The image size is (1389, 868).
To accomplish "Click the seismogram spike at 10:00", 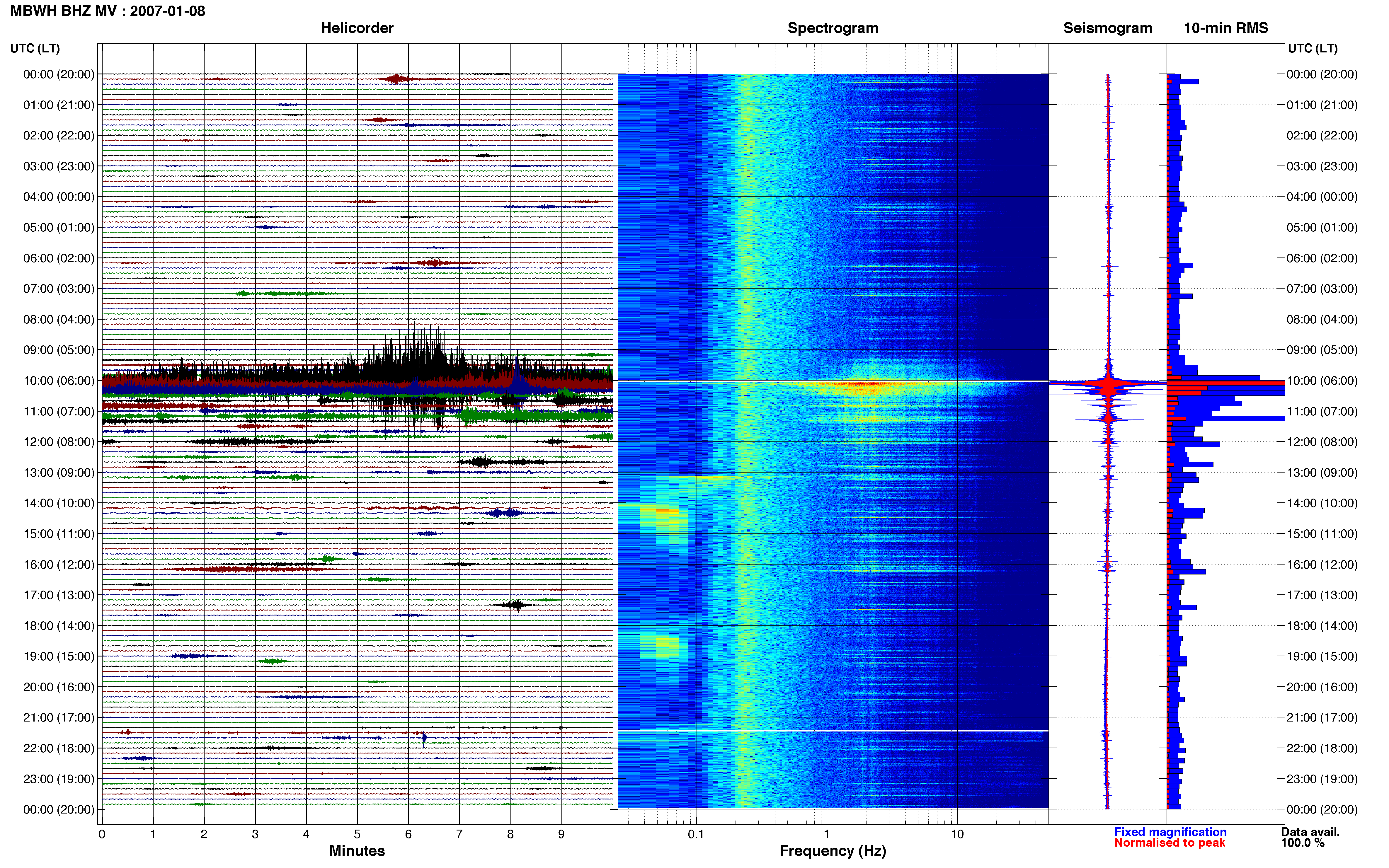I will [x=1108, y=383].
